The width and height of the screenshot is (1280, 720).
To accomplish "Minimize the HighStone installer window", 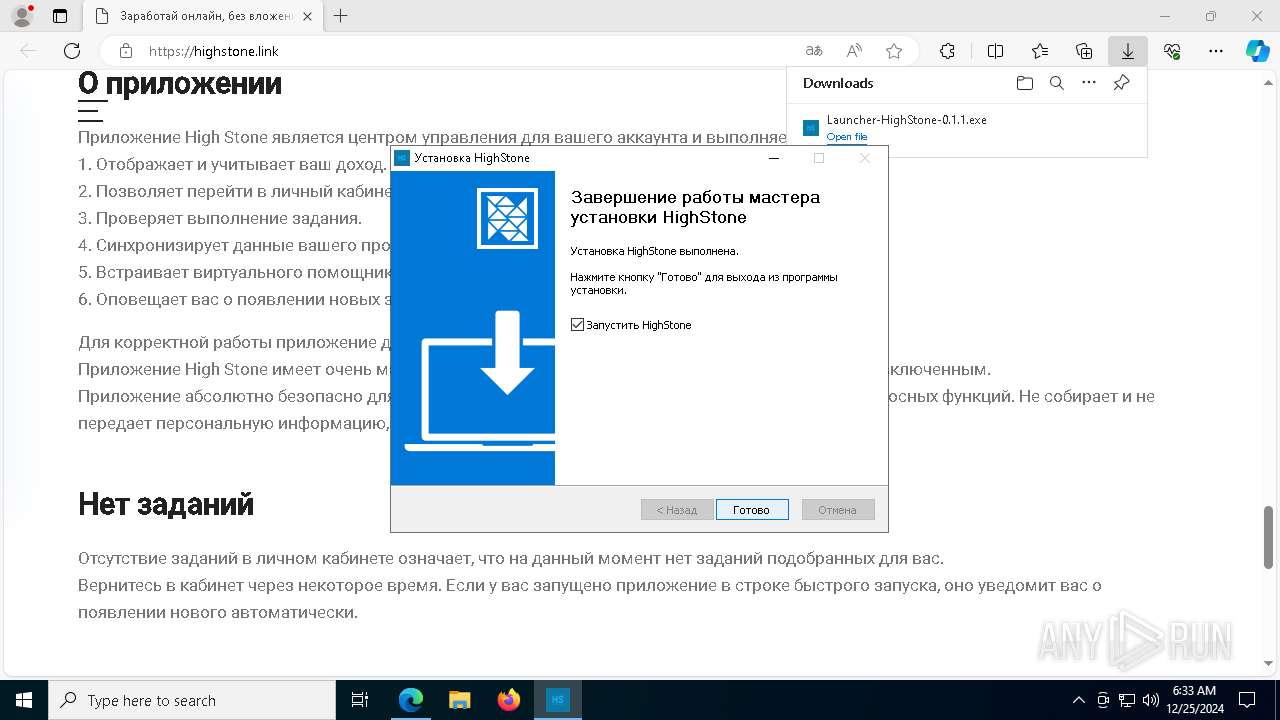I will 773,158.
